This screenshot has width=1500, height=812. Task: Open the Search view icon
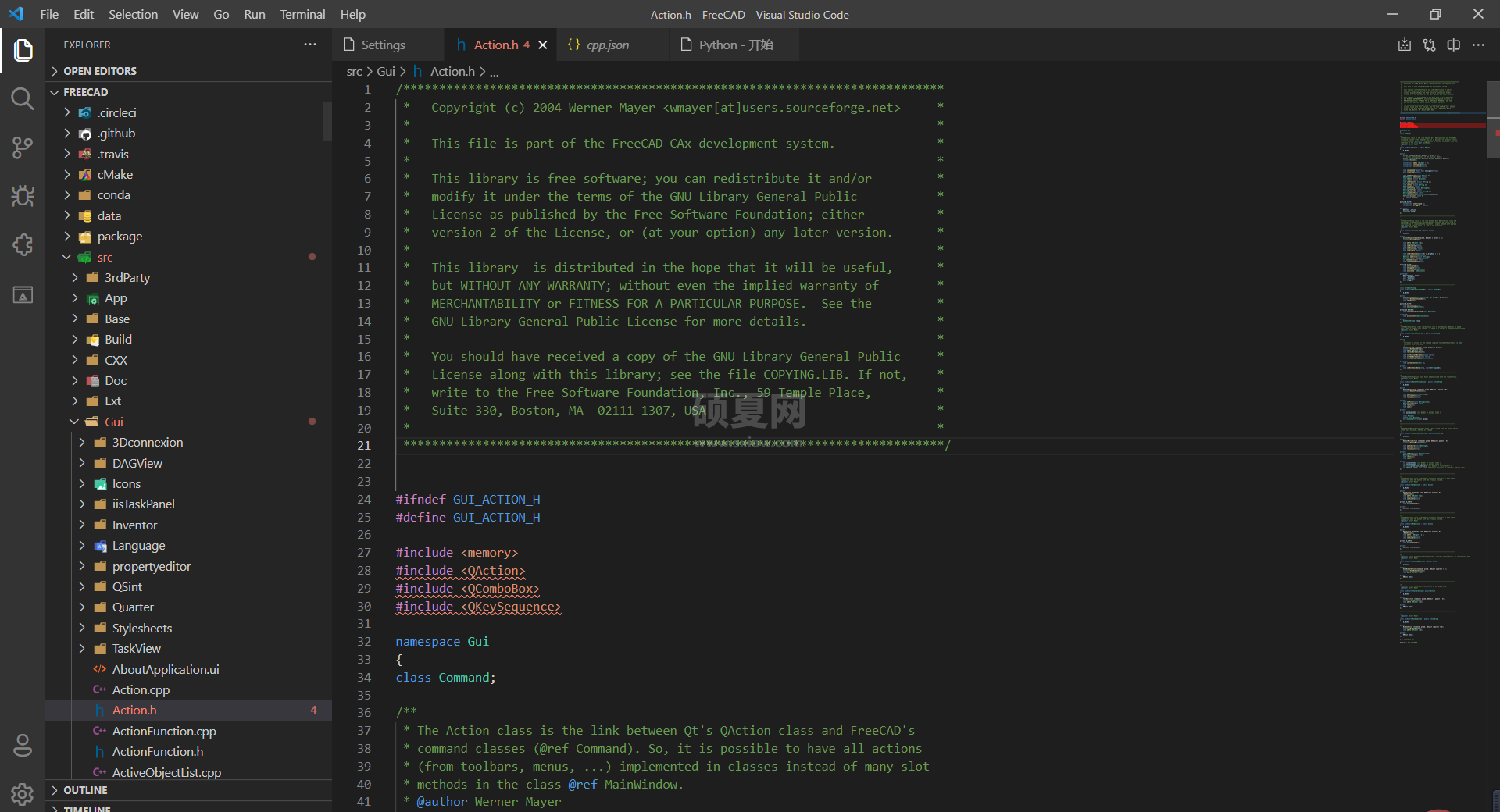[x=23, y=98]
